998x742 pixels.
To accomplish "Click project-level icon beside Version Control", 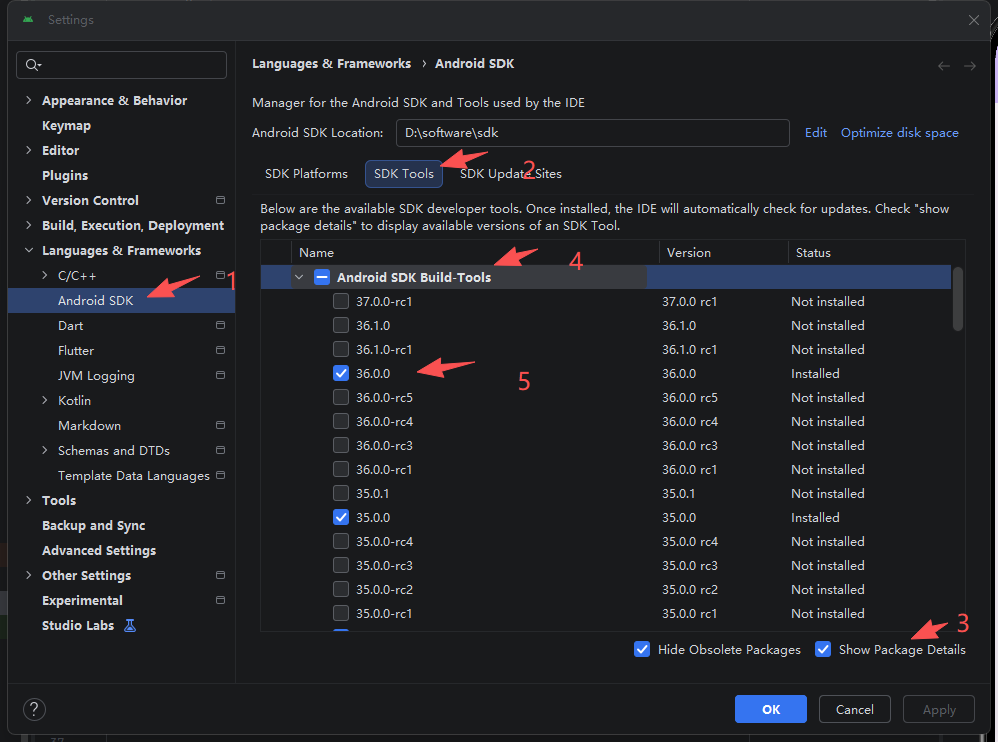I will [220, 200].
